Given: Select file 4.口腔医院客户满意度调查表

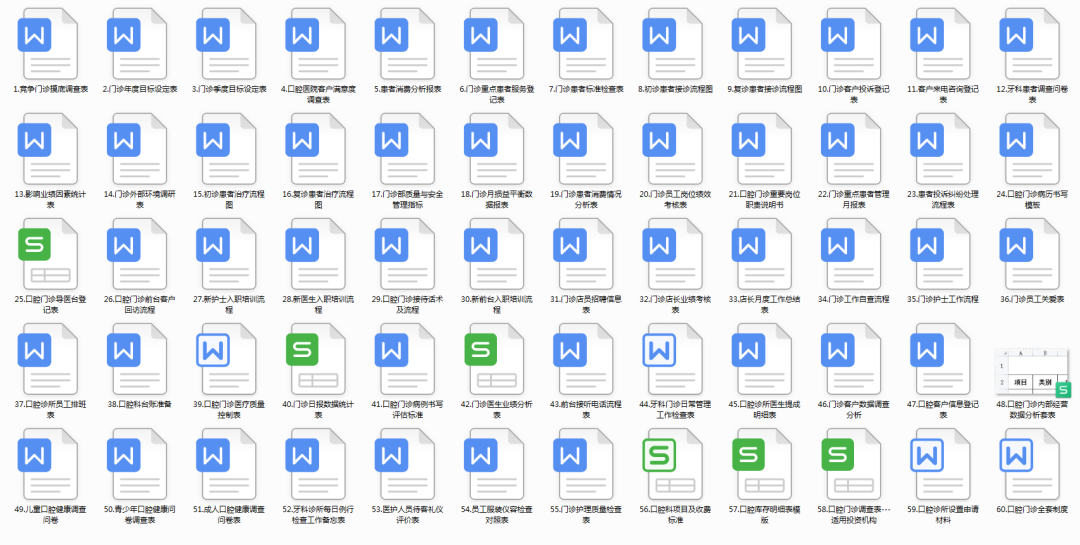Looking at the screenshot, I should pyautogui.click(x=318, y=44).
